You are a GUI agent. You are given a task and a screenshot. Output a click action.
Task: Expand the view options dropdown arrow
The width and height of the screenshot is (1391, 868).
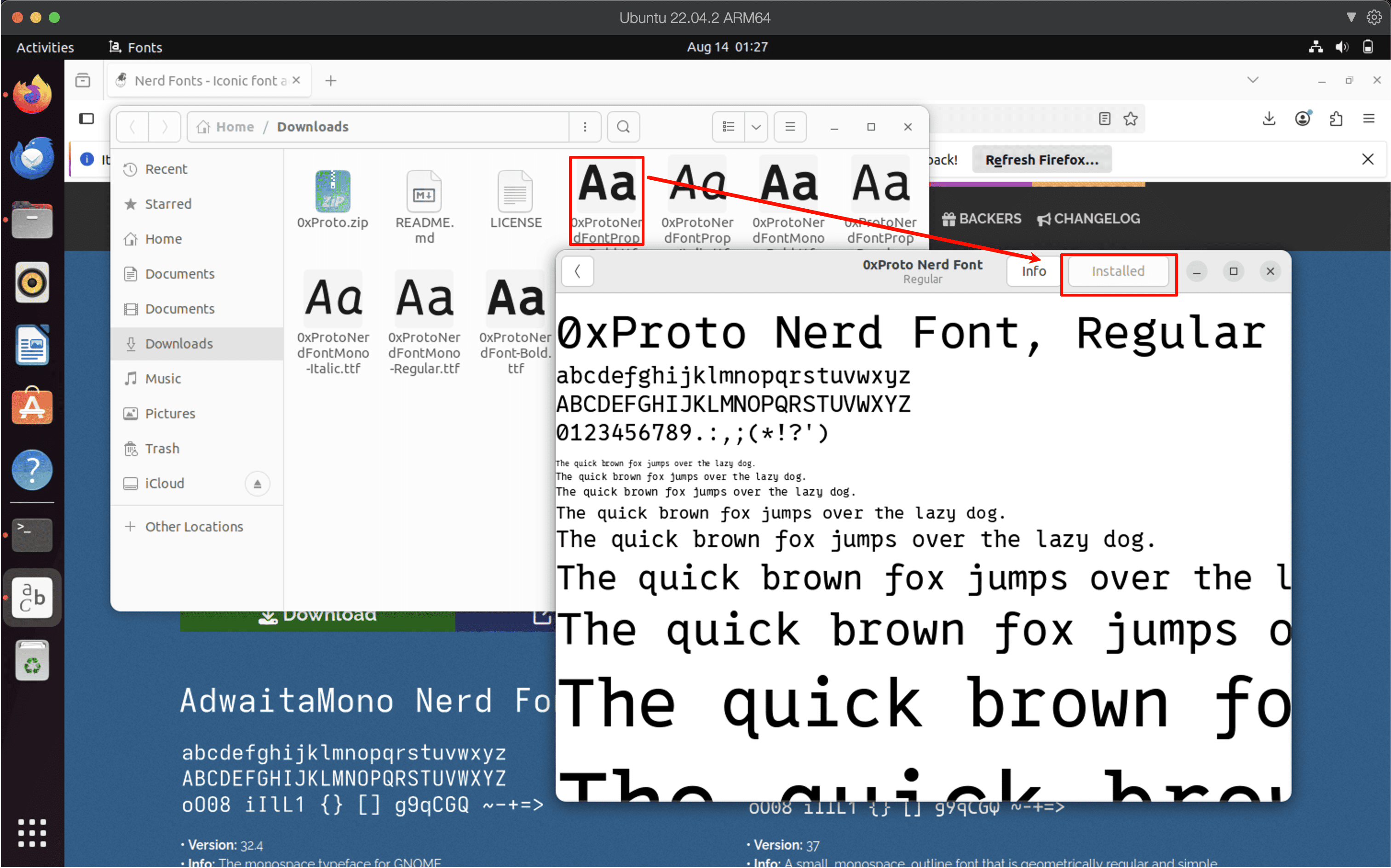point(756,127)
